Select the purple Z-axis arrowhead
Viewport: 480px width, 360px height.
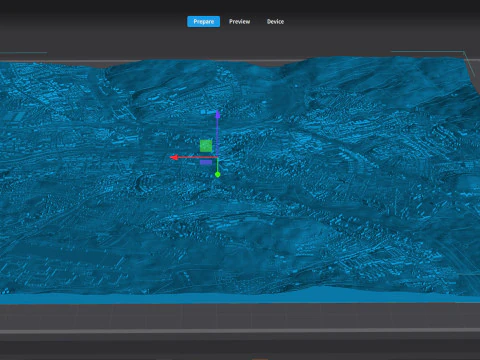218,115
